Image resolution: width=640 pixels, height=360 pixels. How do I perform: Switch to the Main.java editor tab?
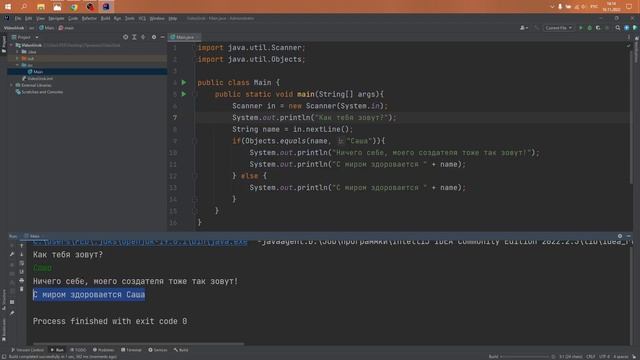pyautogui.click(x=183, y=37)
